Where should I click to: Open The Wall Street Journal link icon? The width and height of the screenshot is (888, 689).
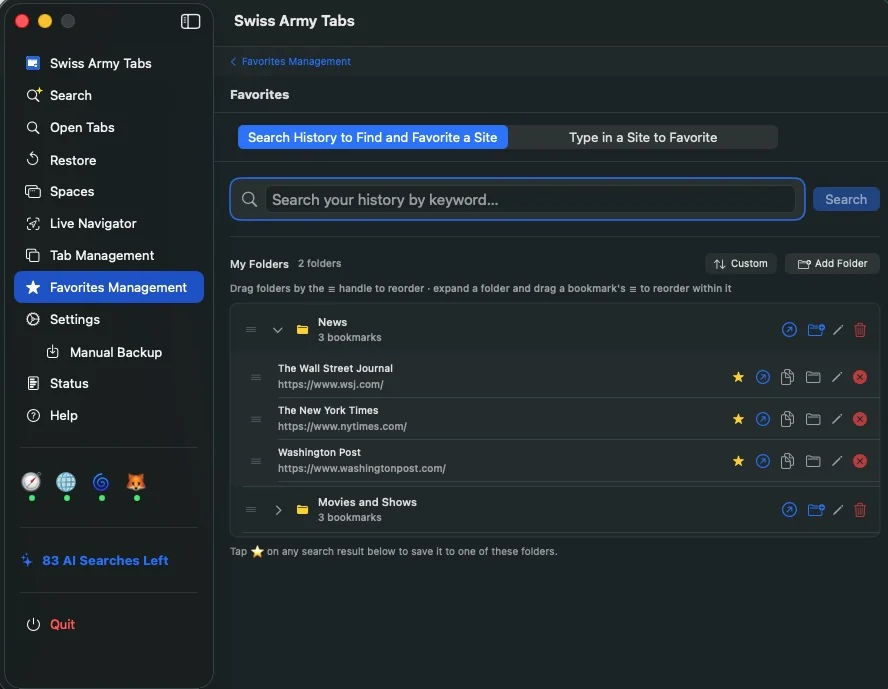763,377
